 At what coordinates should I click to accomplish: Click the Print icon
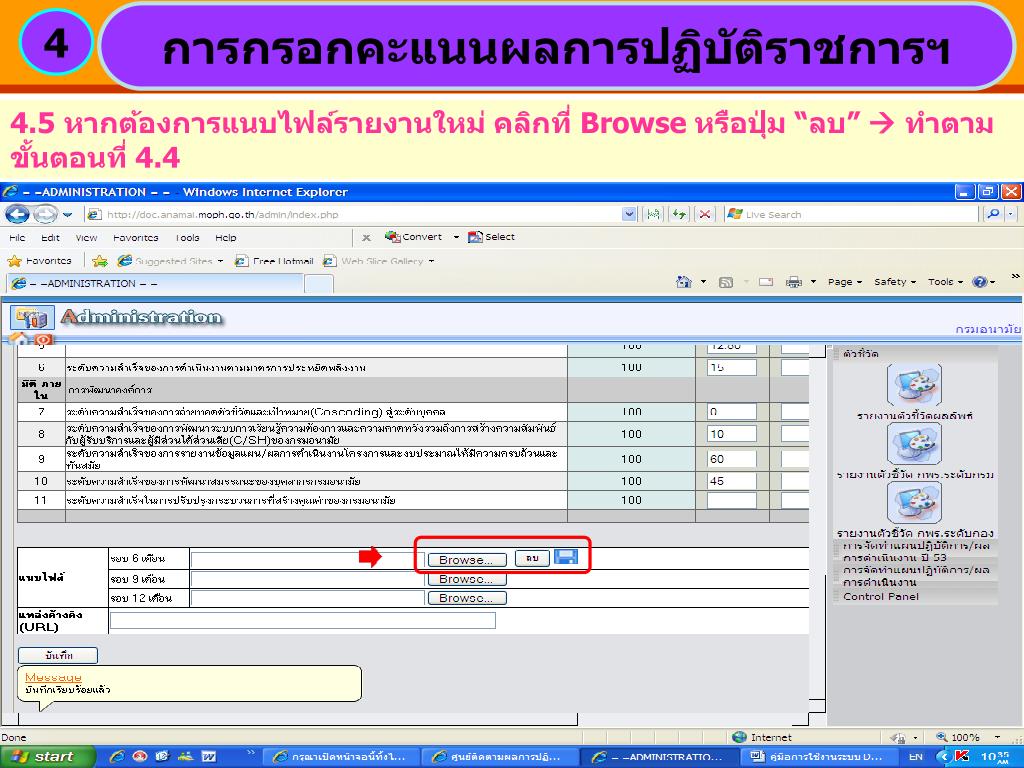coord(793,282)
